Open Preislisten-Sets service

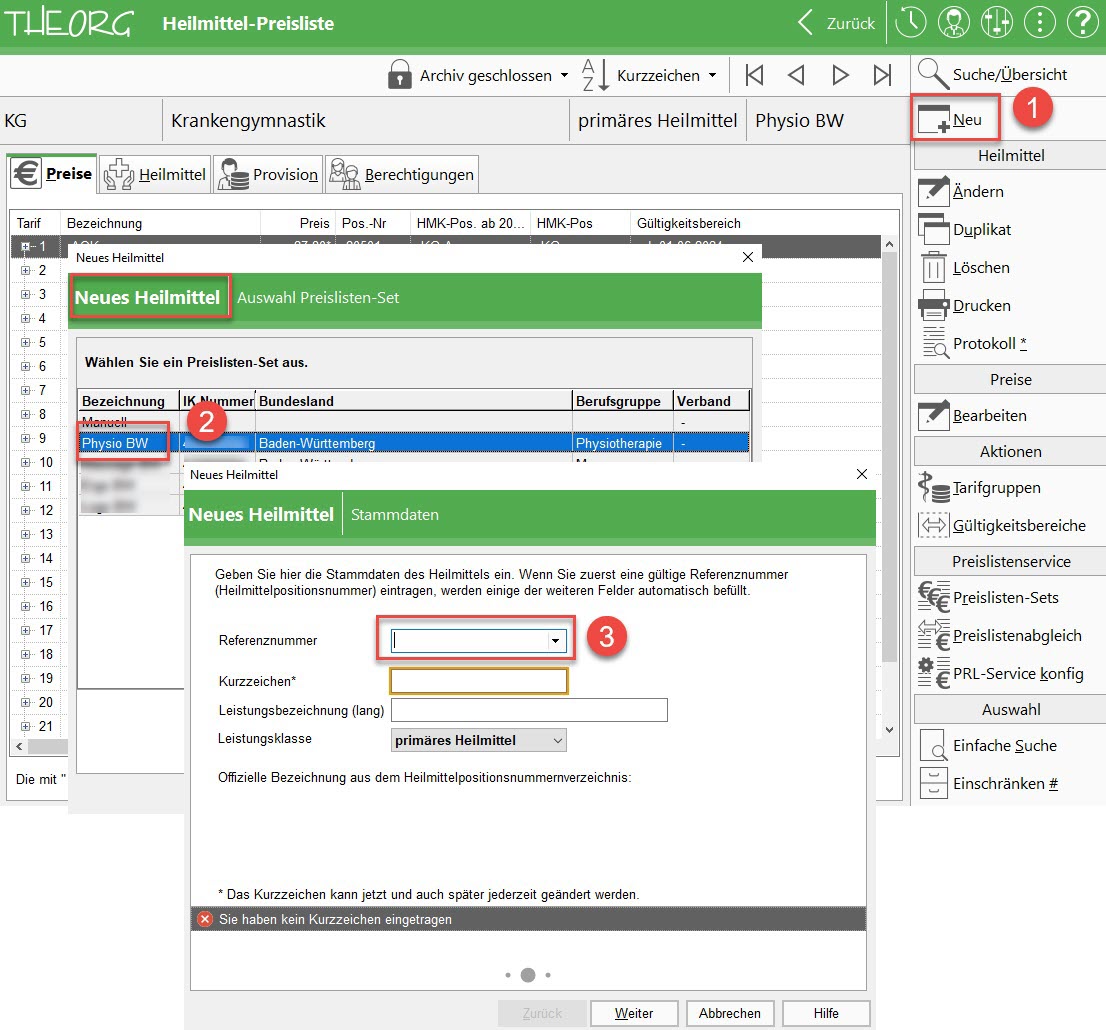click(934, 598)
